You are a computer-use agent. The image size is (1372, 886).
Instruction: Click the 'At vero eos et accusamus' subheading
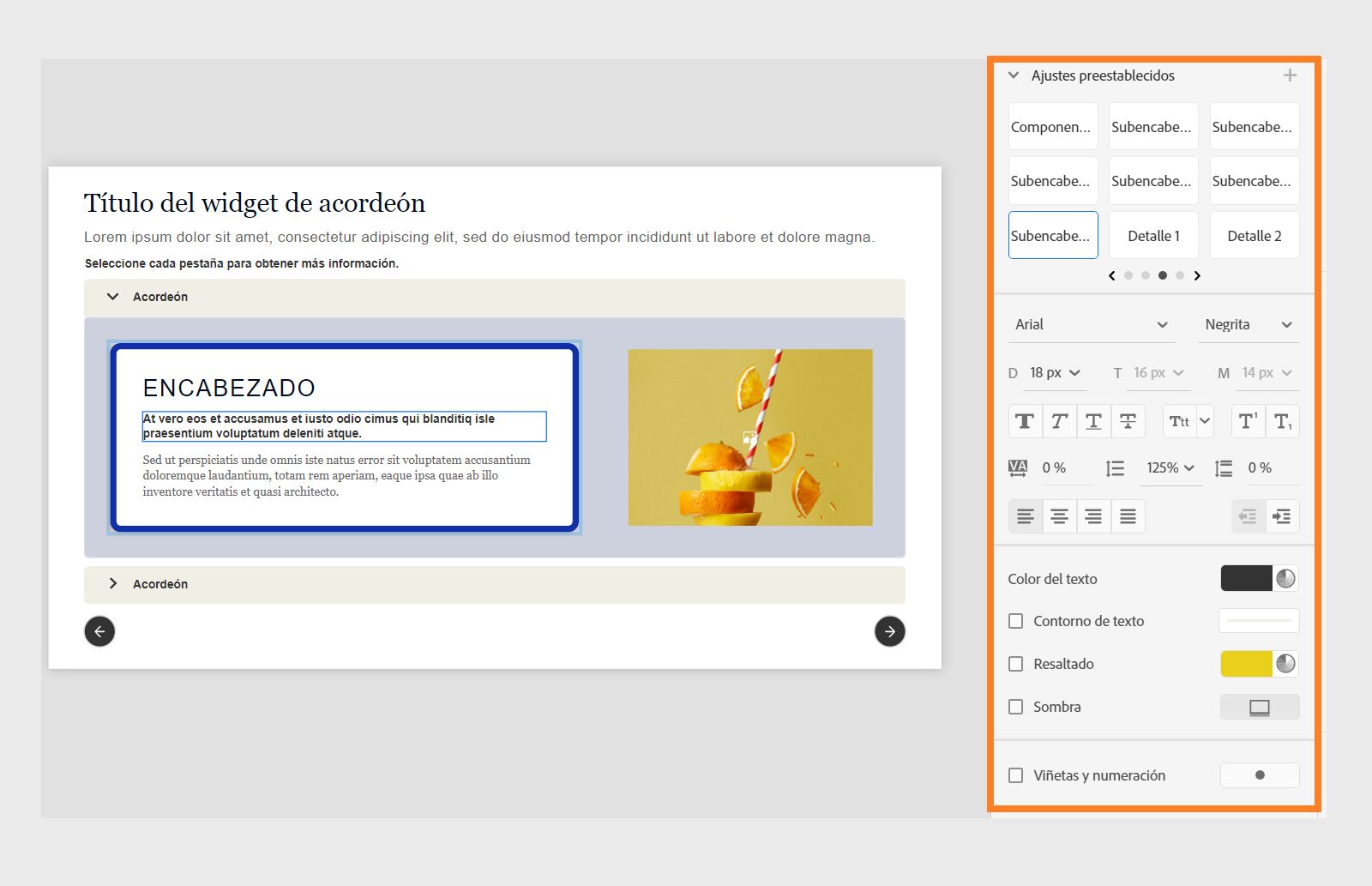(344, 426)
